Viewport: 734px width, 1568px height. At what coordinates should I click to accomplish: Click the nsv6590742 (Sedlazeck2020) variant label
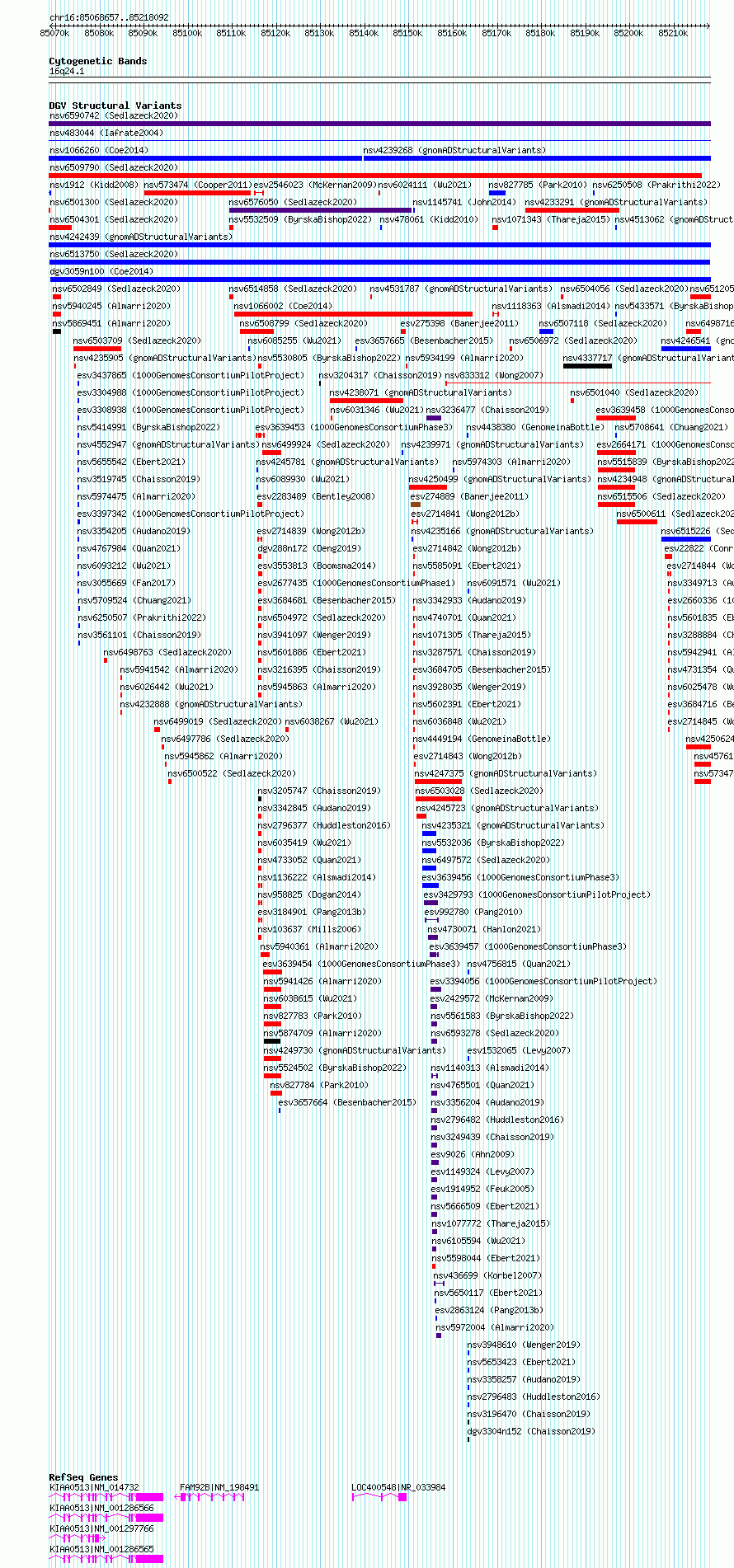pos(113,116)
